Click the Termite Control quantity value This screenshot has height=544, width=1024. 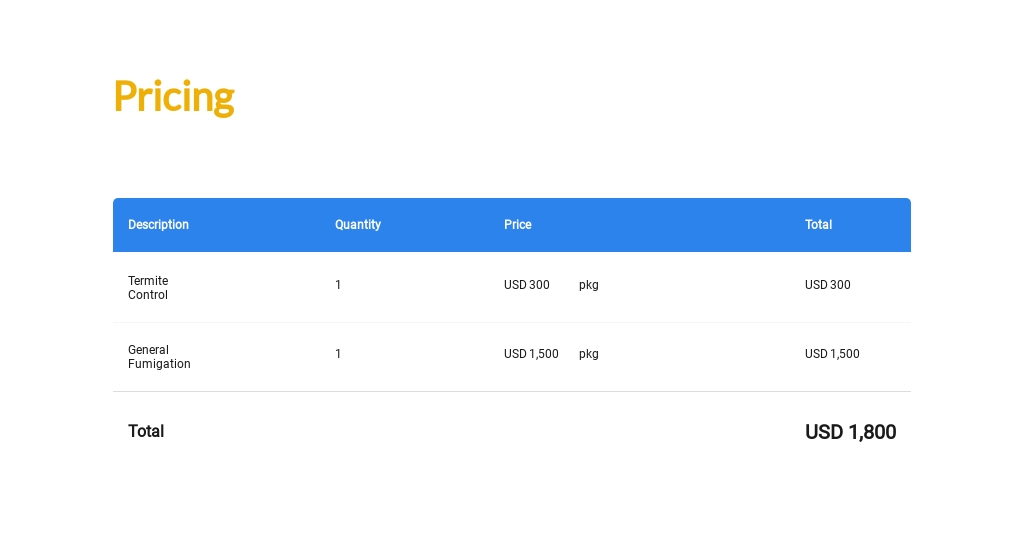click(338, 285)
